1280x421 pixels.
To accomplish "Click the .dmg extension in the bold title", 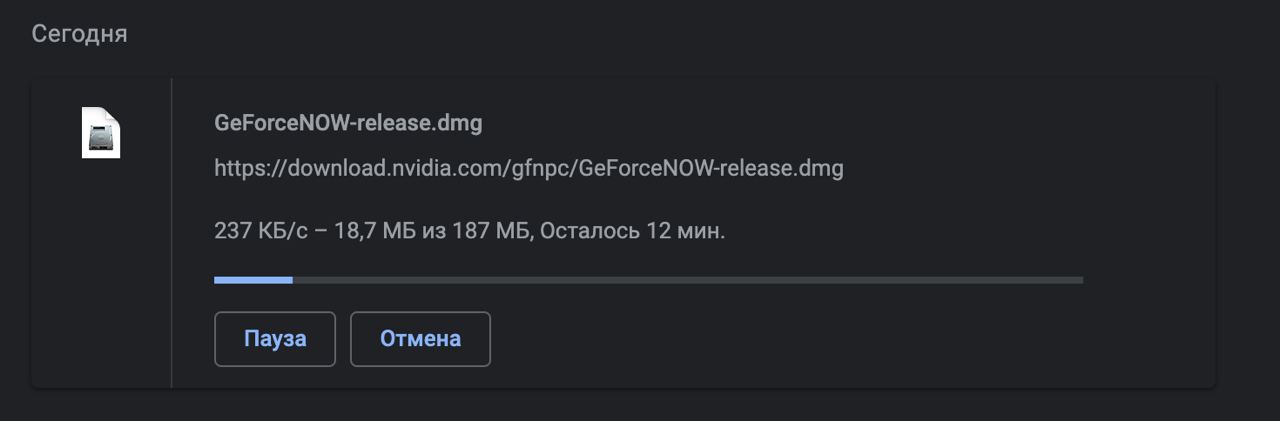I will click(x=464, y=123).
